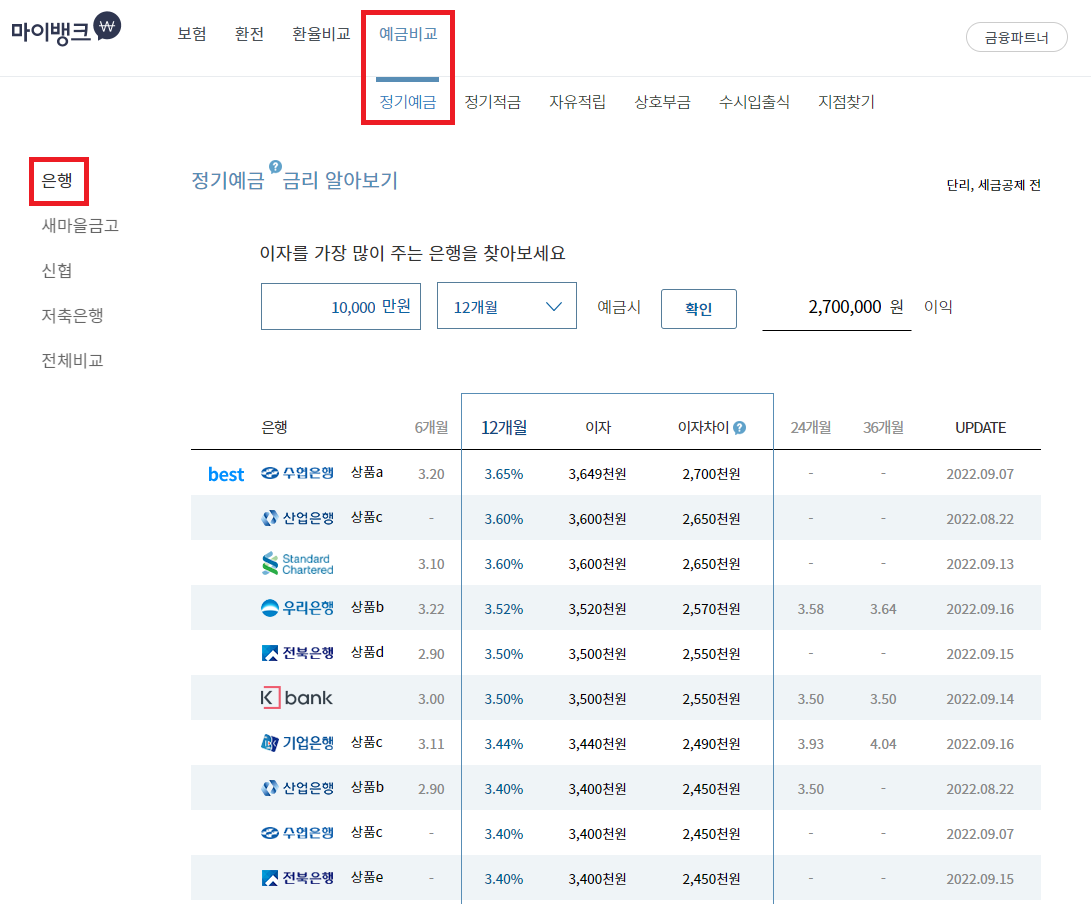Click 2,700천원 interest difference value
This screenshot has height=904, width=1091.
711,474
